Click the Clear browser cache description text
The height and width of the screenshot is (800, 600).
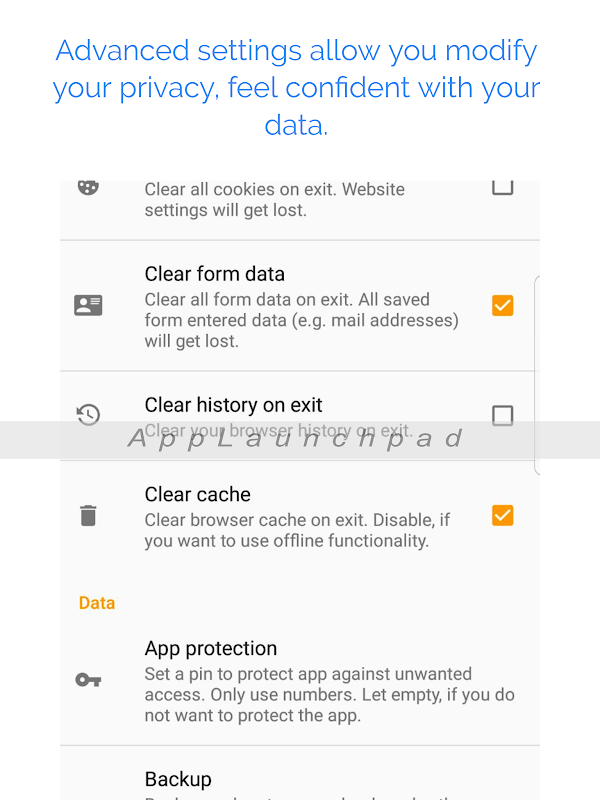tap(296, 531)
